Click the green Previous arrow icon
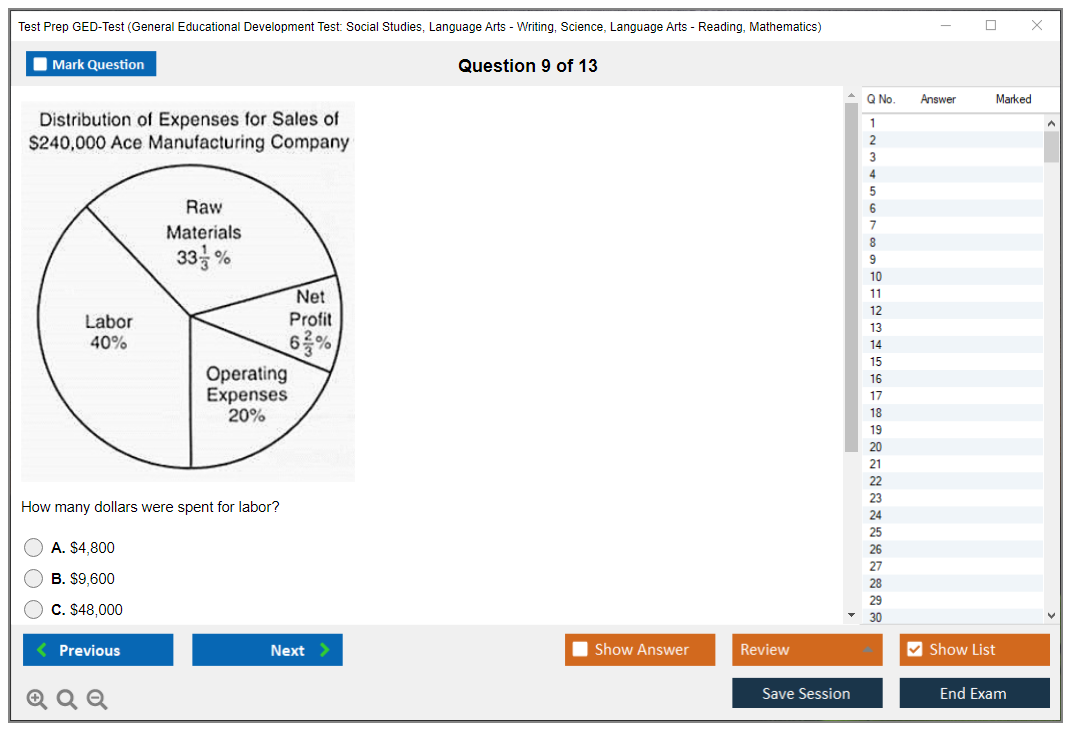Viewport: 1075px width, 735px height. point(42,650)
